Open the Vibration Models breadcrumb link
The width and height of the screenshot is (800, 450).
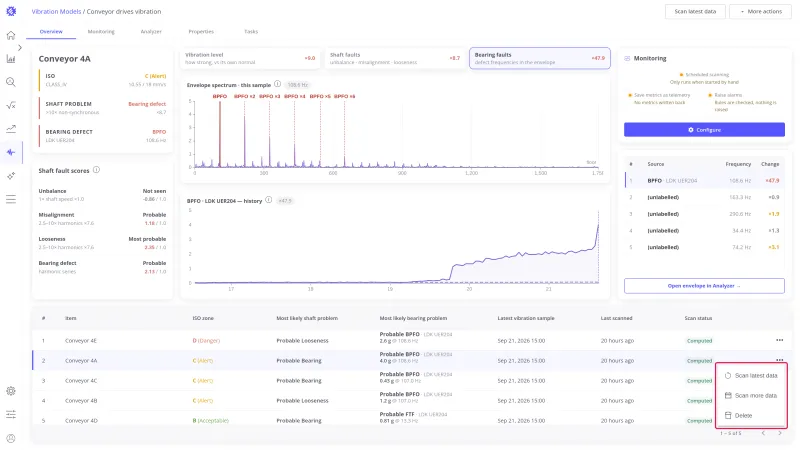click(x=56, y=11)
